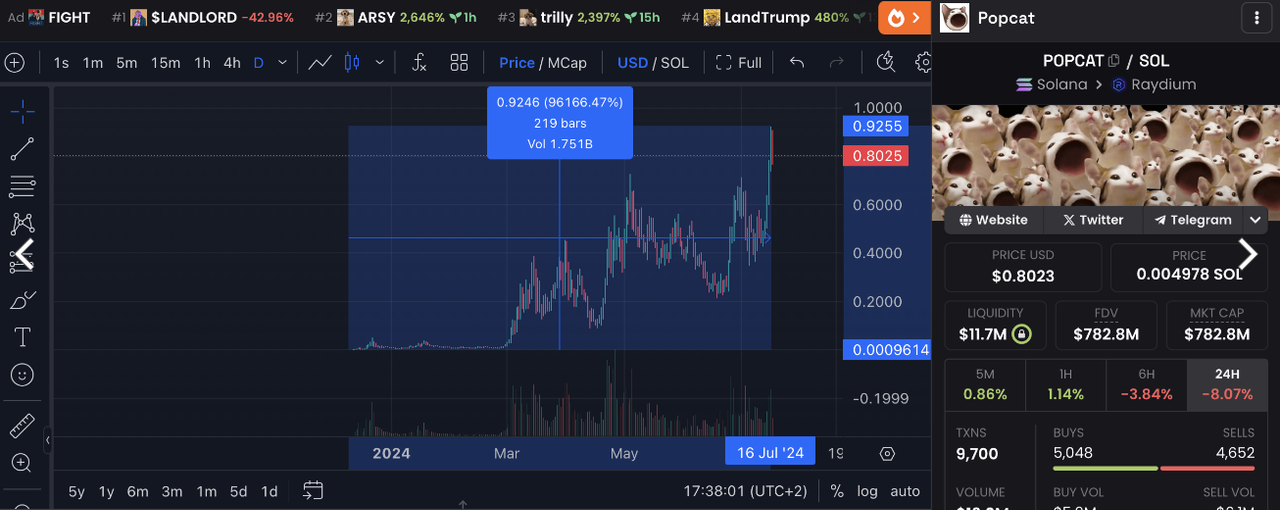Select the brush drawing tool

[x=22, y=299]
